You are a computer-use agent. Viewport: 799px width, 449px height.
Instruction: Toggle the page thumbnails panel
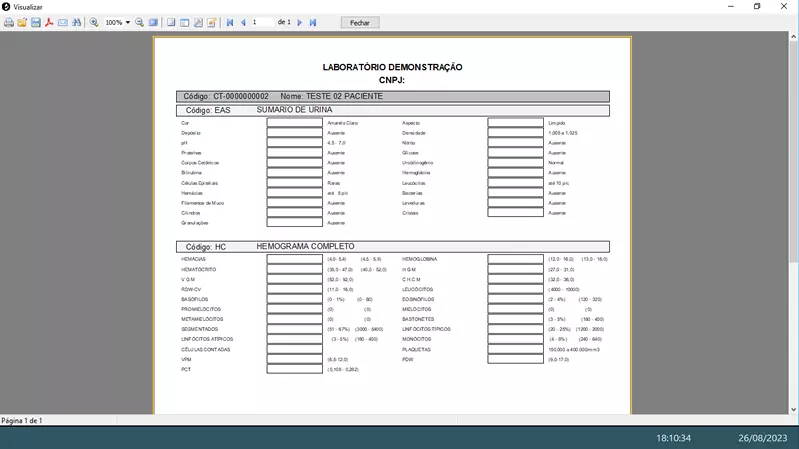tap(184, 22)
